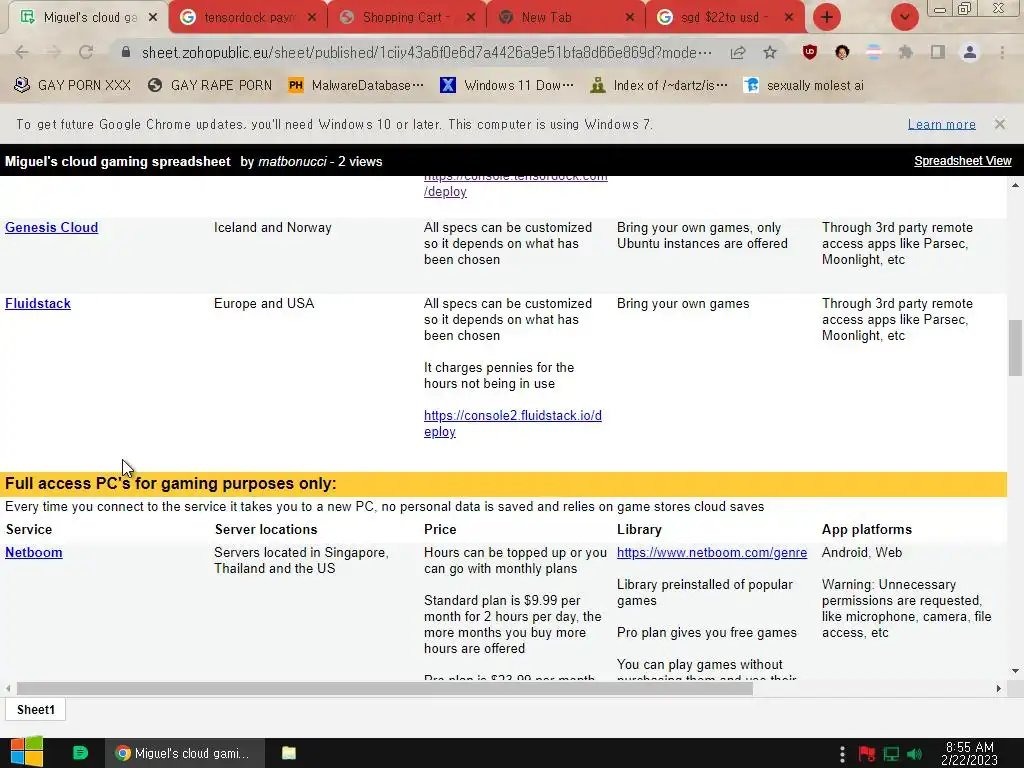Viewport: 1024px width, 768px height.
Task: Share this page using the share icon
Action: click(738, 52)
